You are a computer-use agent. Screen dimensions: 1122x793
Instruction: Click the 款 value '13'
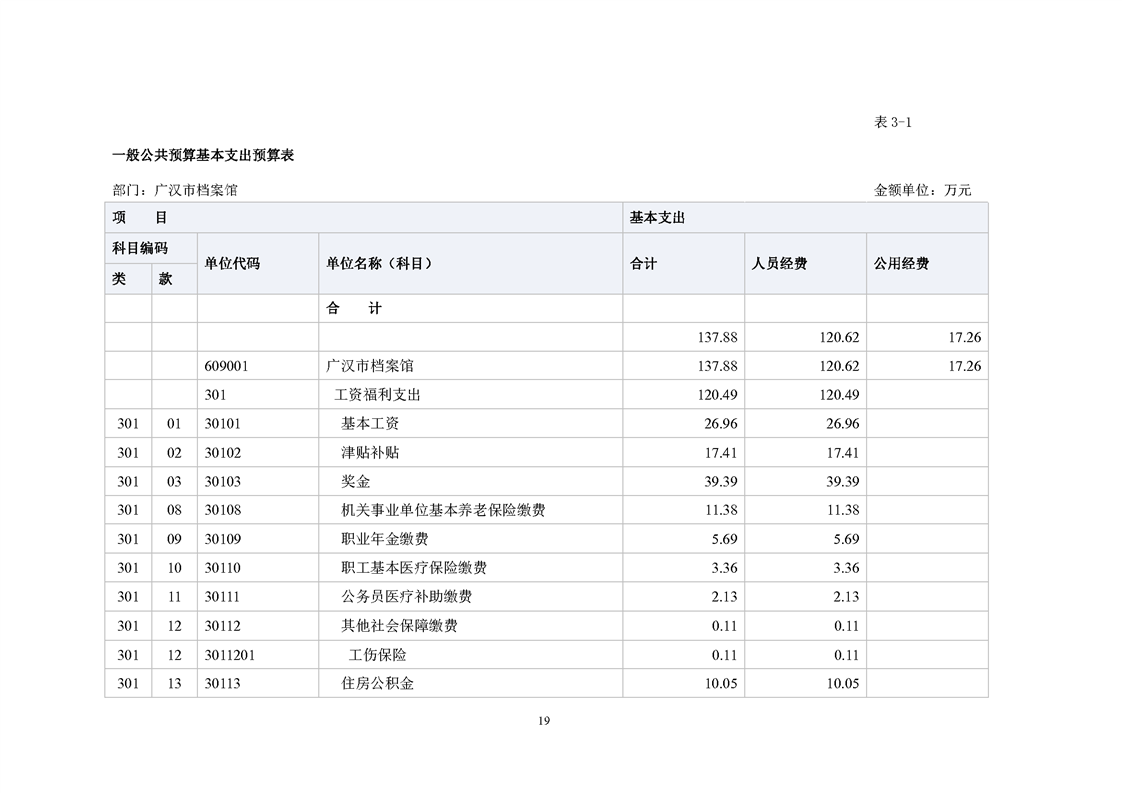point(175,684)
